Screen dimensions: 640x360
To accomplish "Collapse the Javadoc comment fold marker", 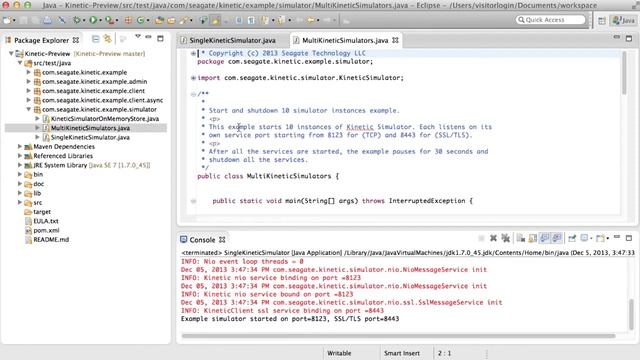I will (193, 94).
